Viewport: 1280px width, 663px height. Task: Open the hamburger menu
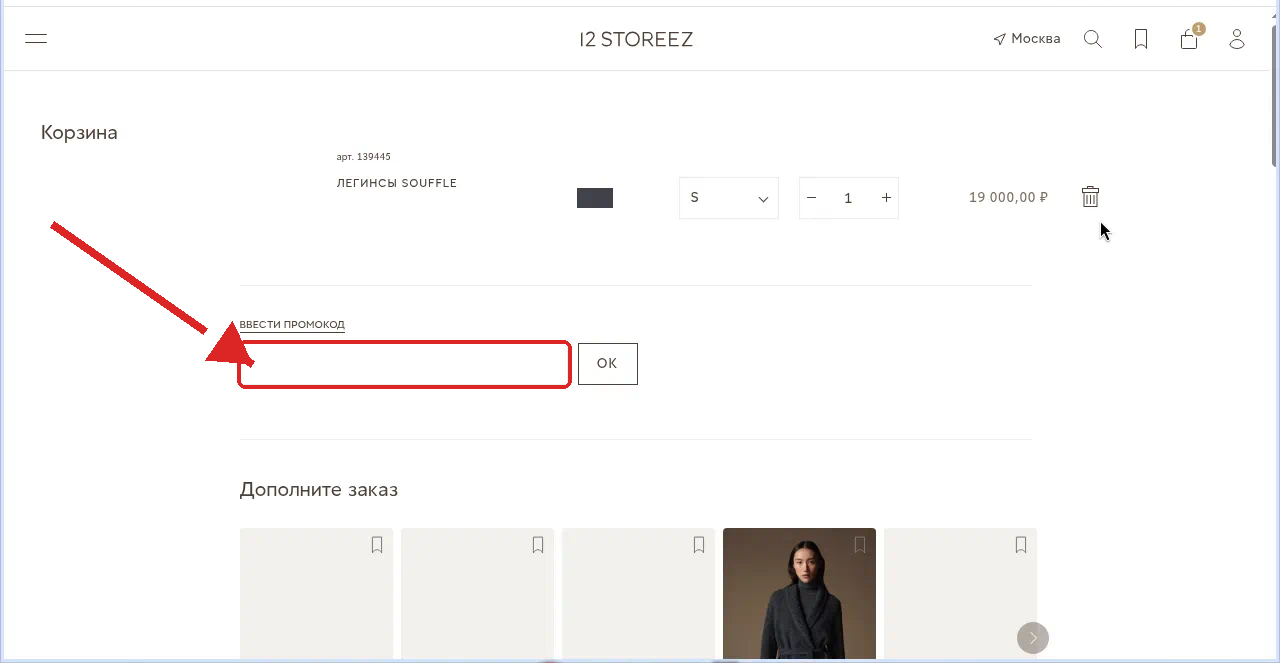[x=36, y=39]
